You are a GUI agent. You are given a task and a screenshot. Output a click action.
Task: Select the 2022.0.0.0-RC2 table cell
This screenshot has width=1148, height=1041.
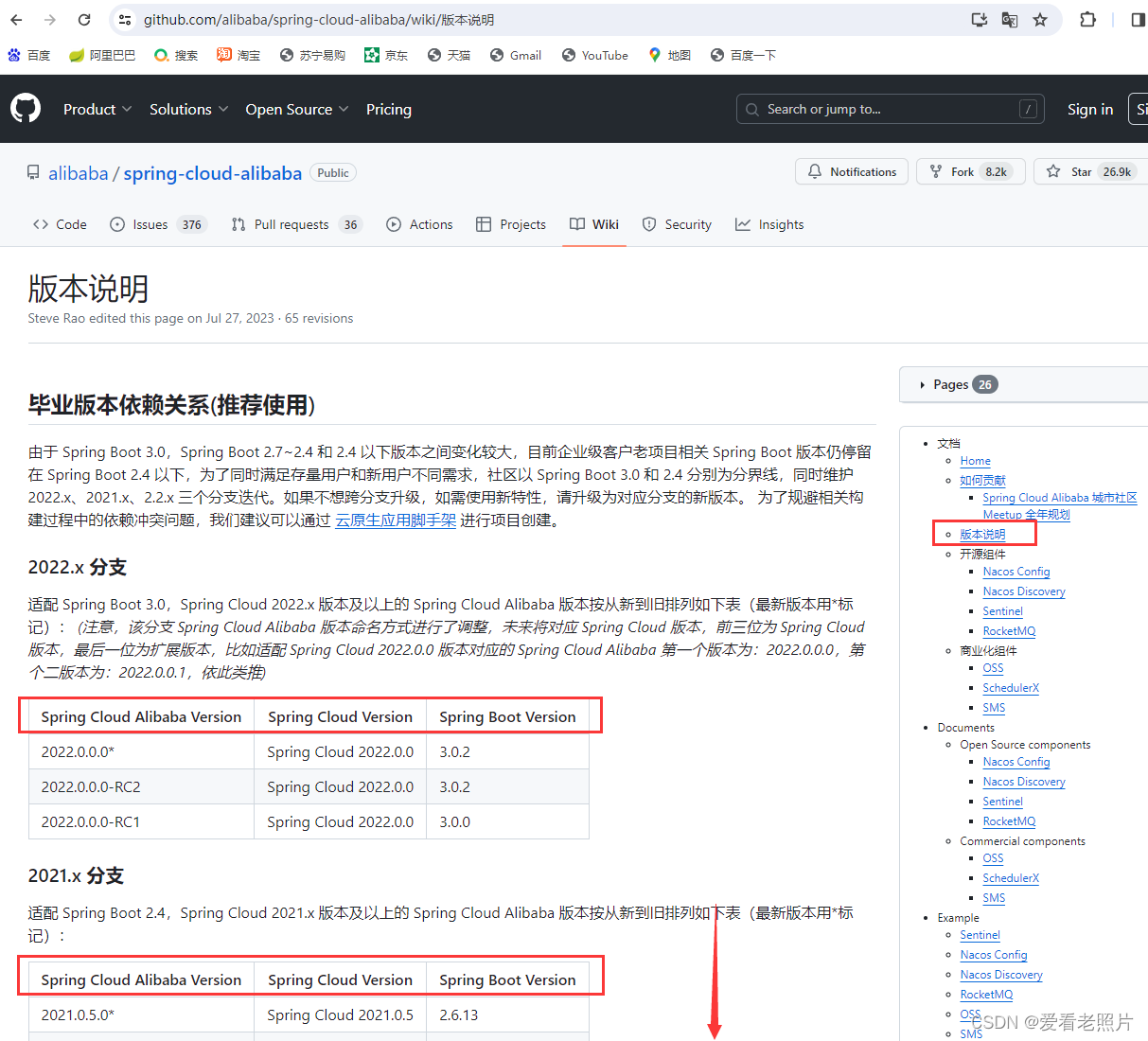[141, 786]
